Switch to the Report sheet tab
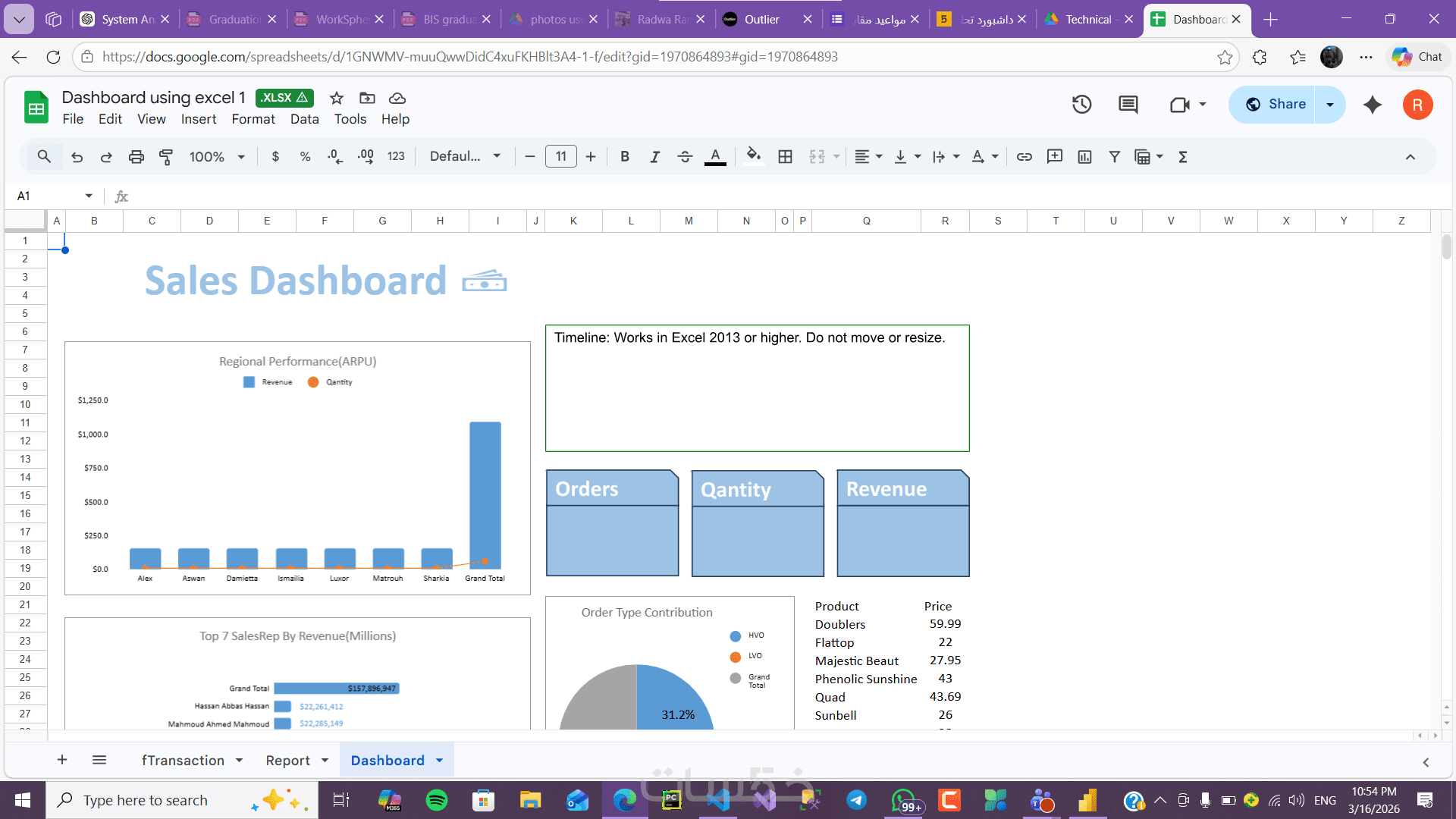Viewport: 1456px width, 819px height. coord(287,761)
